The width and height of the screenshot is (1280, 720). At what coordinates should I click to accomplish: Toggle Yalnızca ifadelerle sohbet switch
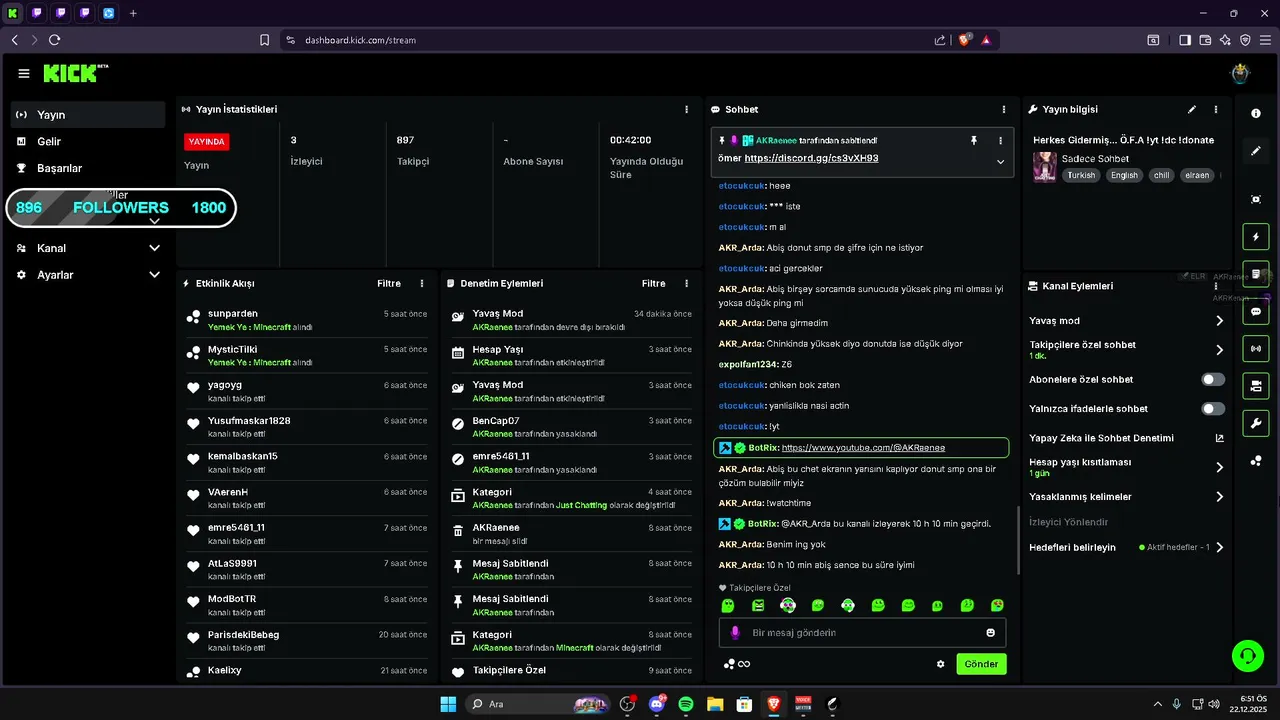coord(1213,409)
